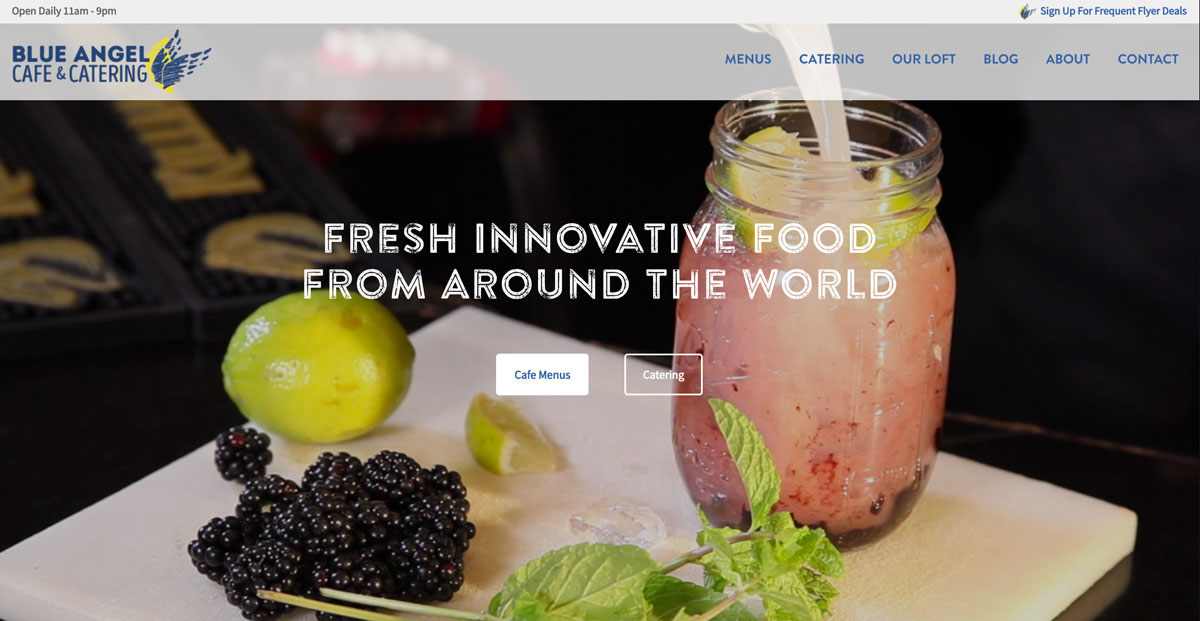Screen dimensions: 1200x621
Task: Click Sign Up For Frequent Flyer Deals
Action: click(1113, 11)
